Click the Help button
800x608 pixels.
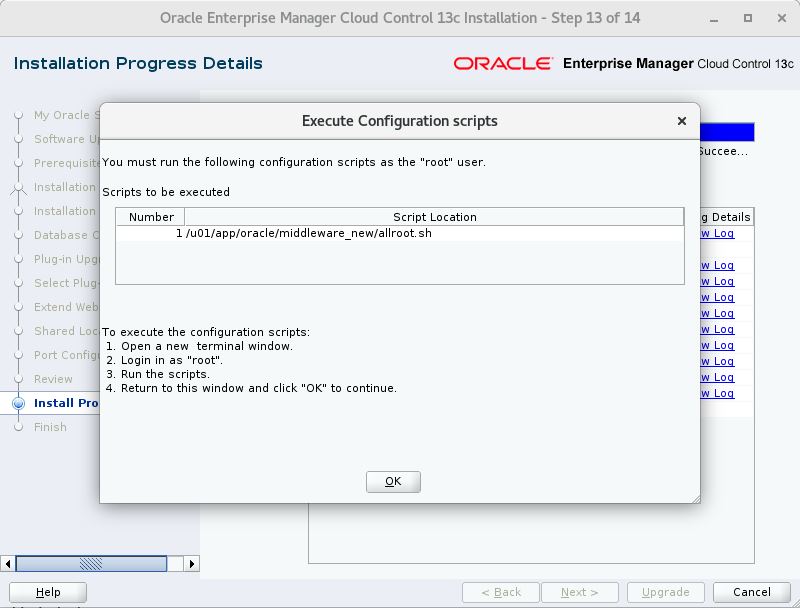[x=48, y=592]
